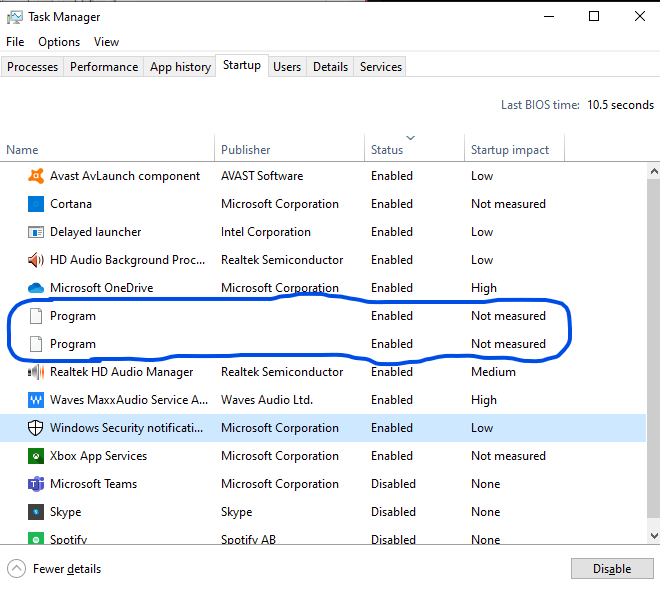Open the View menu
Image resolution: width=660 pixels, height=590 pixels.
pos(106,42)
